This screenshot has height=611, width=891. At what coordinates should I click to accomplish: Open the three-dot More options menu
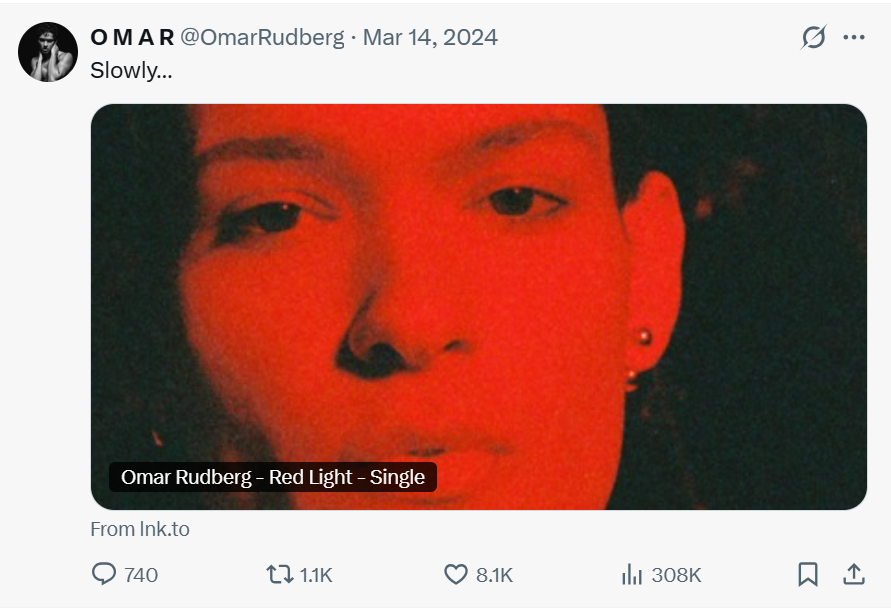pos(853,38)
